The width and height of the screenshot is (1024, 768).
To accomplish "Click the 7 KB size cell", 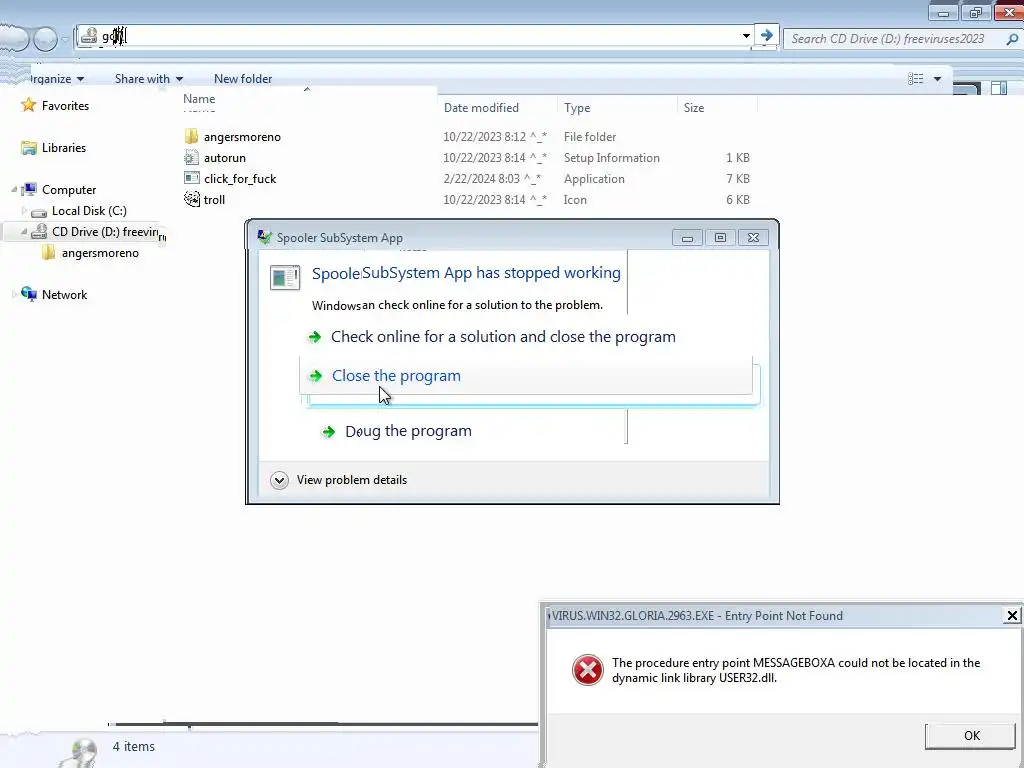I will pyautogui.click(x=737, y=178).
